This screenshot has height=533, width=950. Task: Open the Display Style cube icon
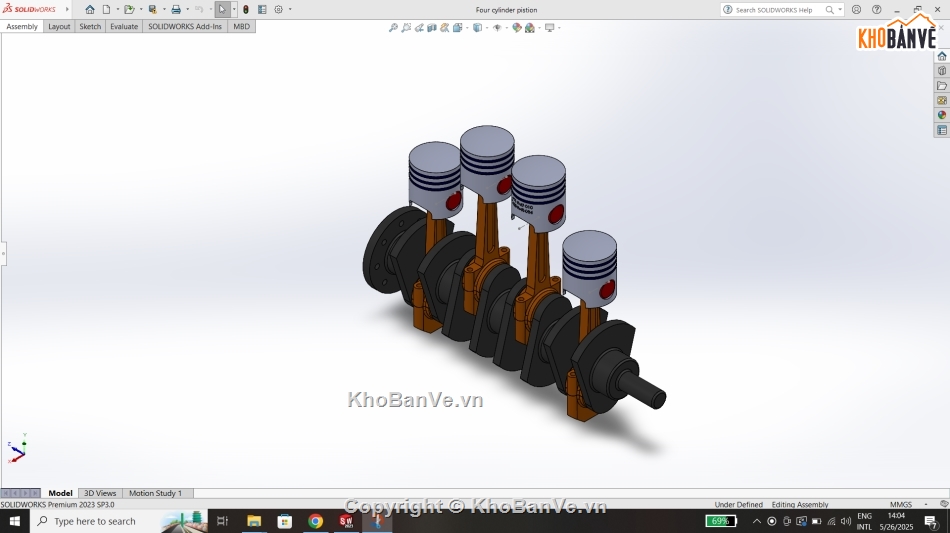pos(477,27)
